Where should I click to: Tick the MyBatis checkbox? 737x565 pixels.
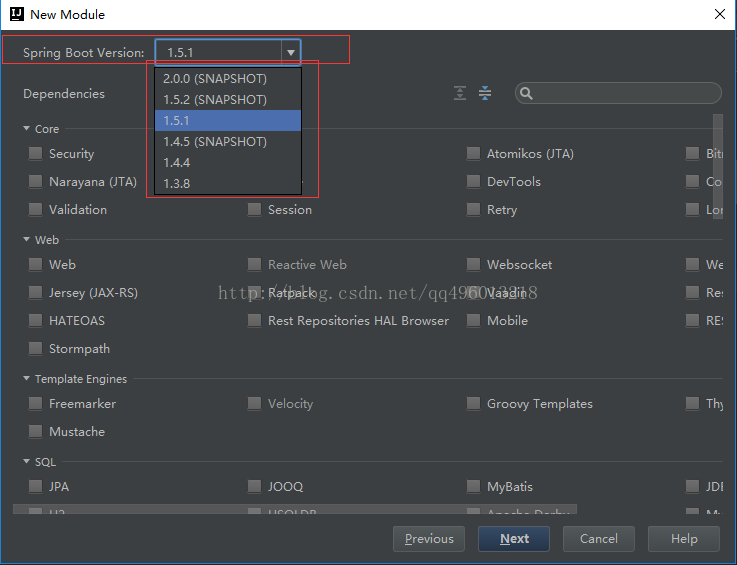pos(473,487)
